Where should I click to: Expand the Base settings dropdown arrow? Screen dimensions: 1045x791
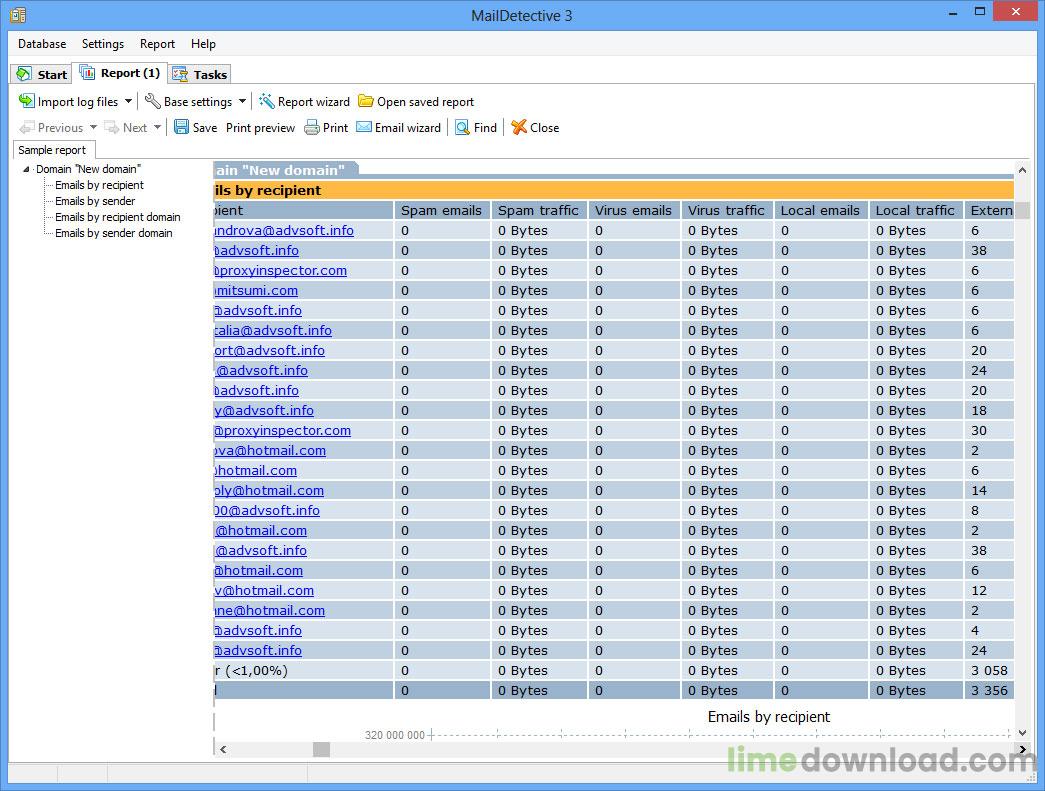(243, 101)
